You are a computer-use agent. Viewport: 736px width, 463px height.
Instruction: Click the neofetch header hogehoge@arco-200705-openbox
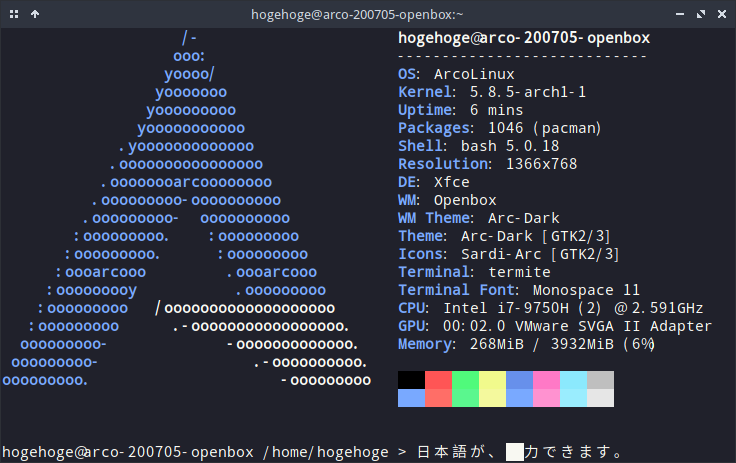[524, 38]
